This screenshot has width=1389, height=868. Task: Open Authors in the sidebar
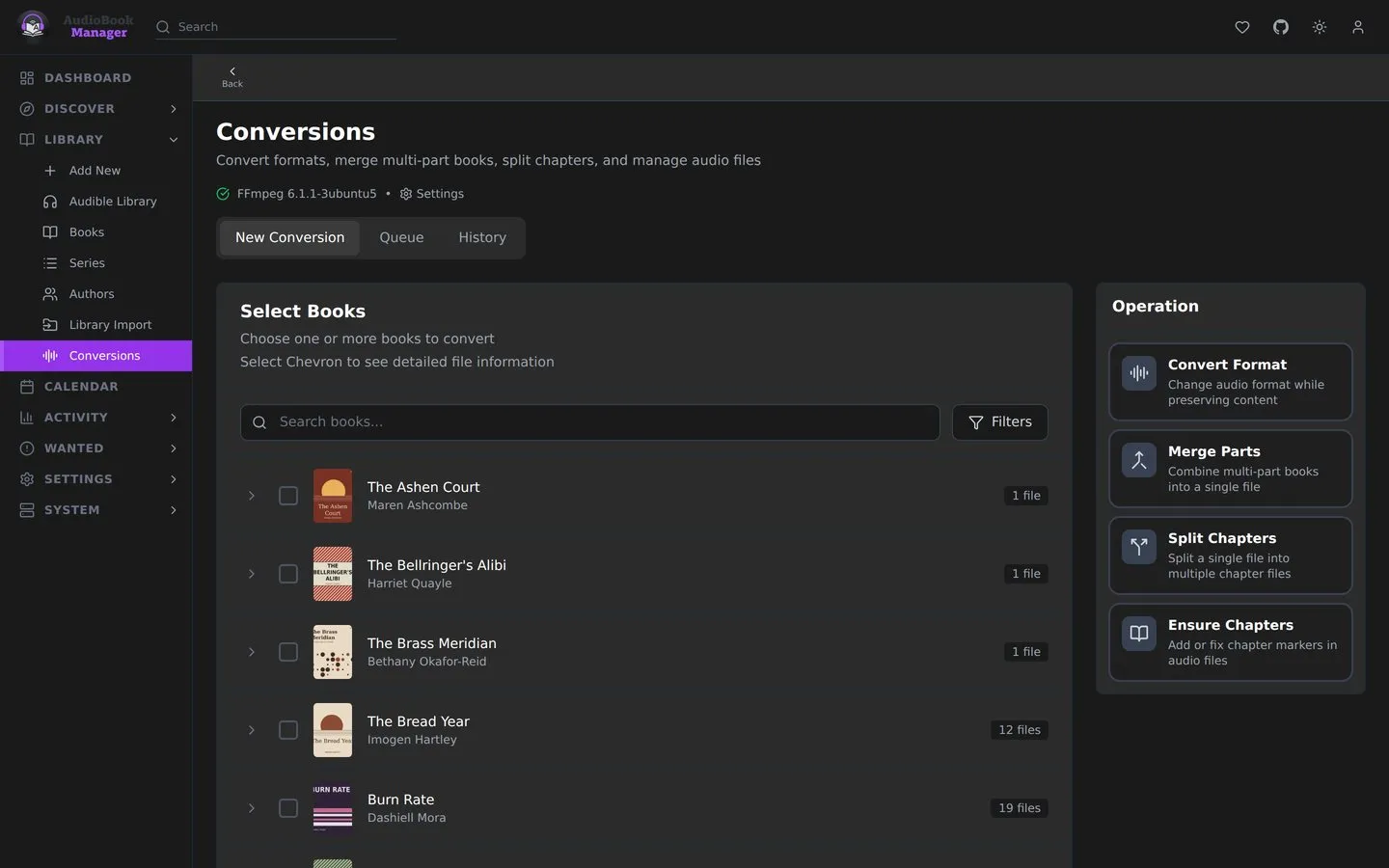click(95, 294)
